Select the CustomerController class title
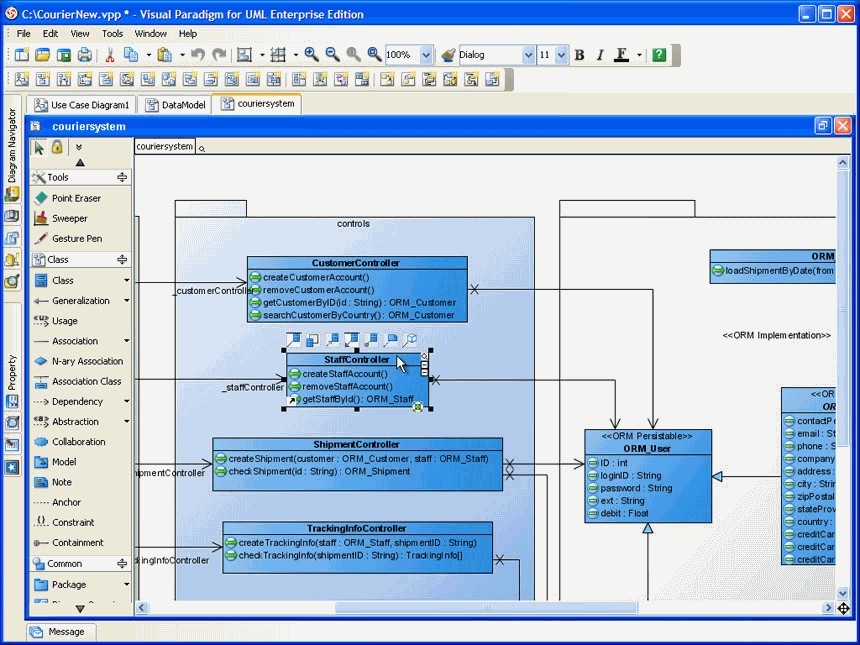This screenshot has width=860, height=645. click(355, 263)
